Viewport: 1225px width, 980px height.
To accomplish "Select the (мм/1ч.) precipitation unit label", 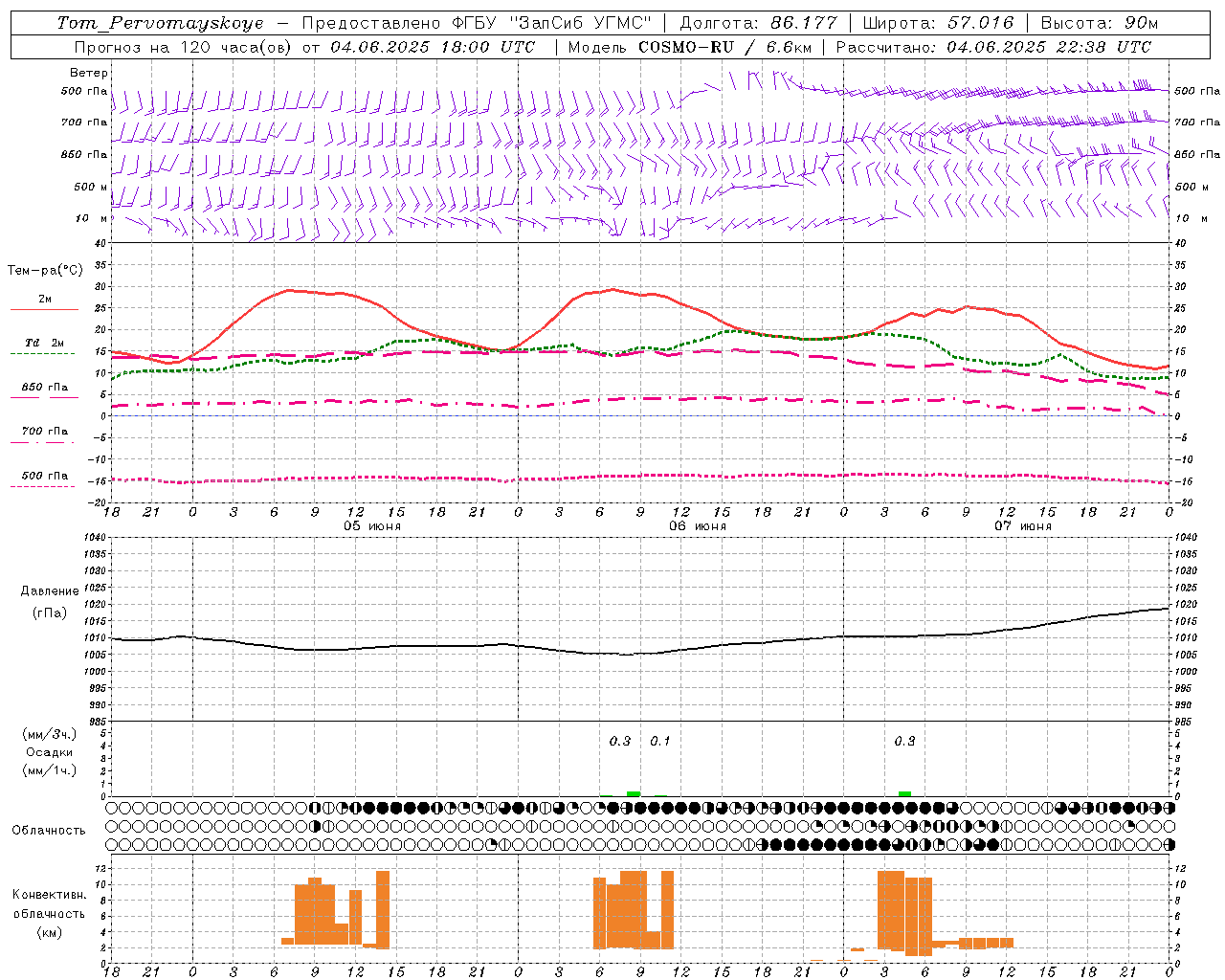I will 50,770.
